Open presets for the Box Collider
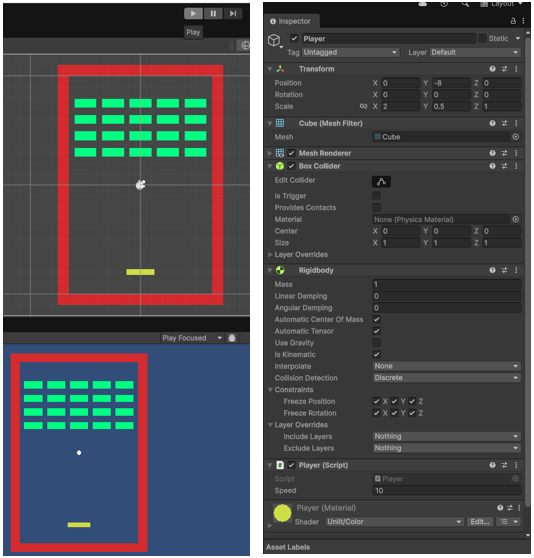Screen dimensions: 534x558 [x=504, y=166]
